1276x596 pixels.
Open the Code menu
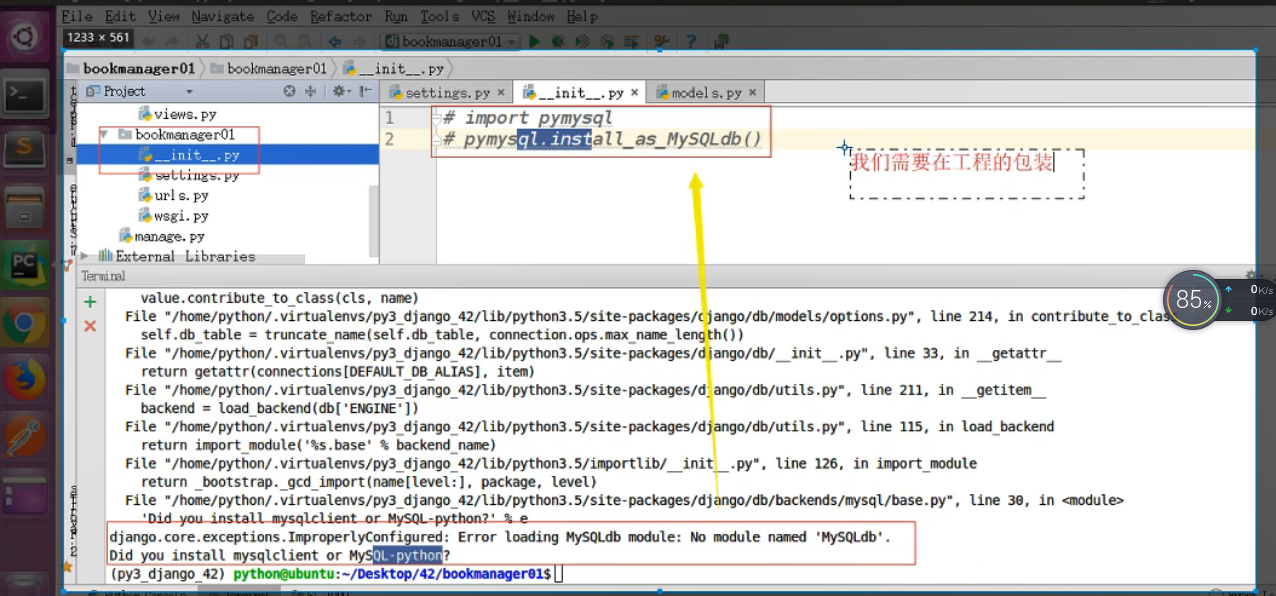[282, 16]
